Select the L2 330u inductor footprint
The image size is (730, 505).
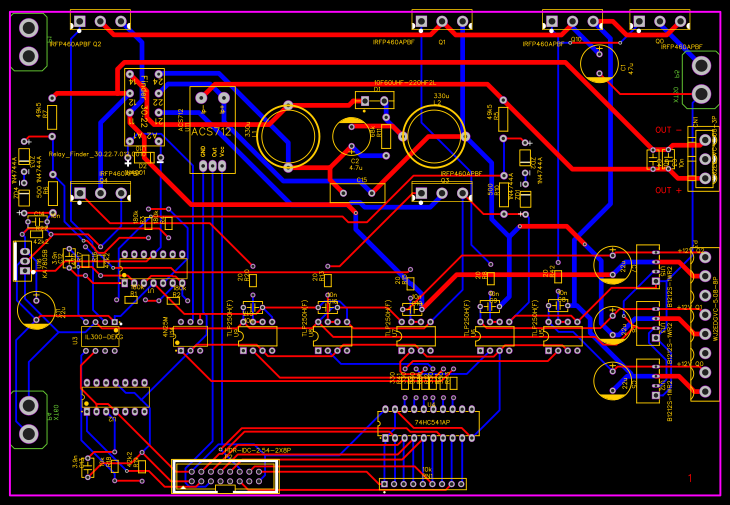tap(434, 136)
